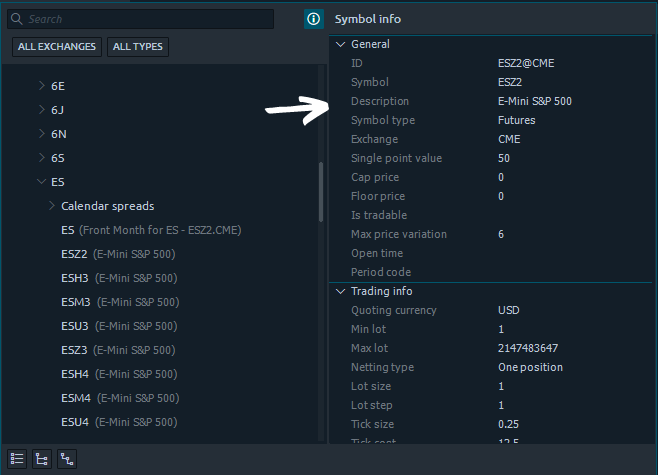Image resolution: width=658 pixels, height=475 pixels.
Task: Select ES Front Month symbol
Action: point(151,230)
